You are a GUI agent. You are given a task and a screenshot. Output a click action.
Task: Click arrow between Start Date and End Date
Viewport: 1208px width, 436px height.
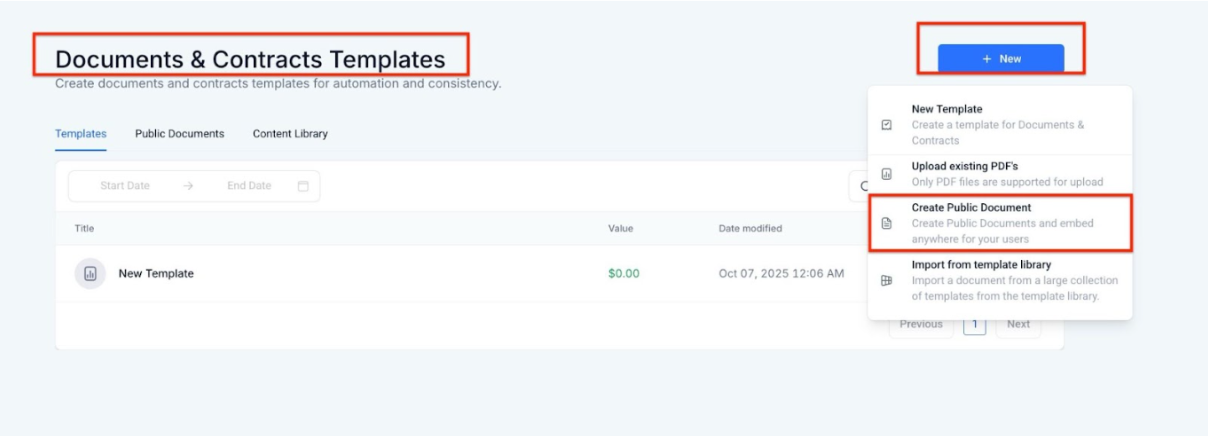[189, 186]
